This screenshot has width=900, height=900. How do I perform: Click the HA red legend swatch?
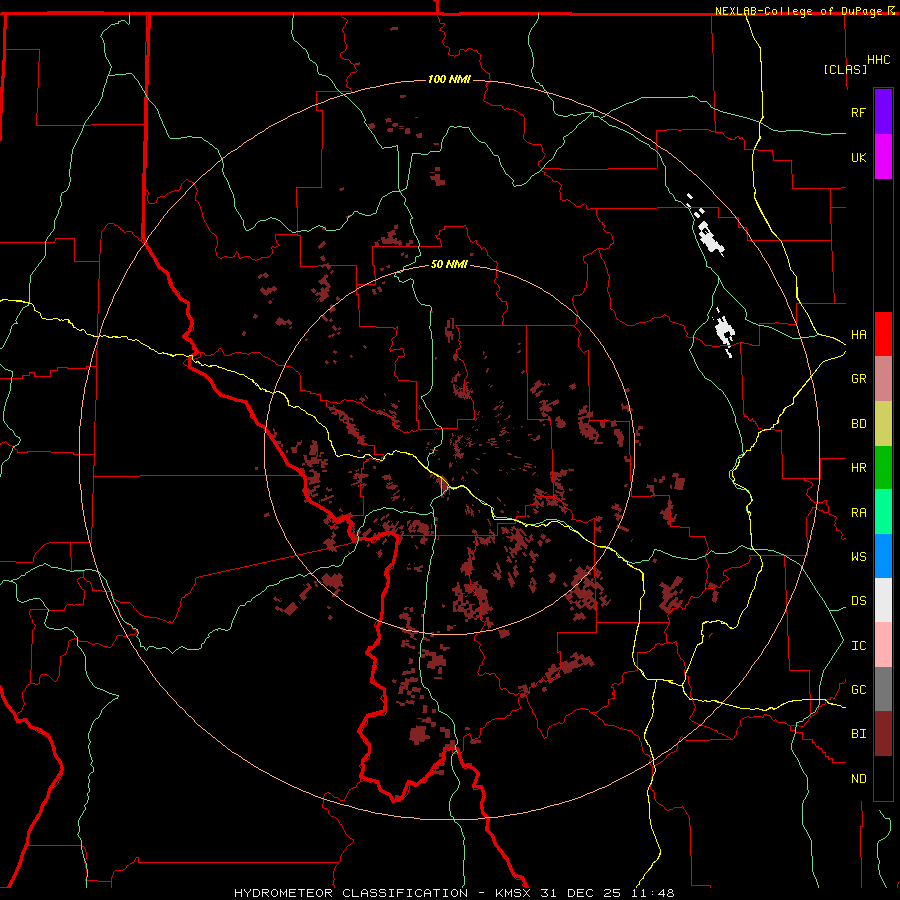[x=883, y=334]
